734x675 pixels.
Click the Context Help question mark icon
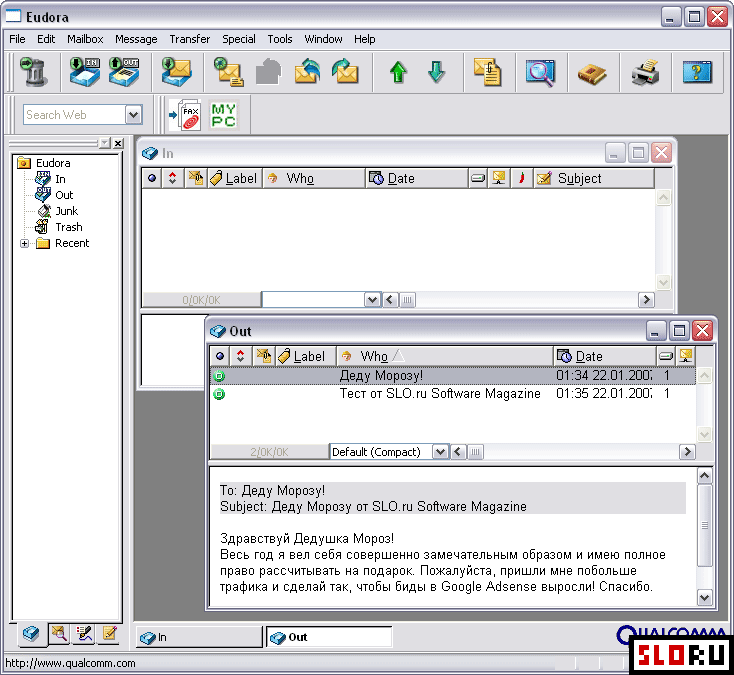tap(697, 73)
